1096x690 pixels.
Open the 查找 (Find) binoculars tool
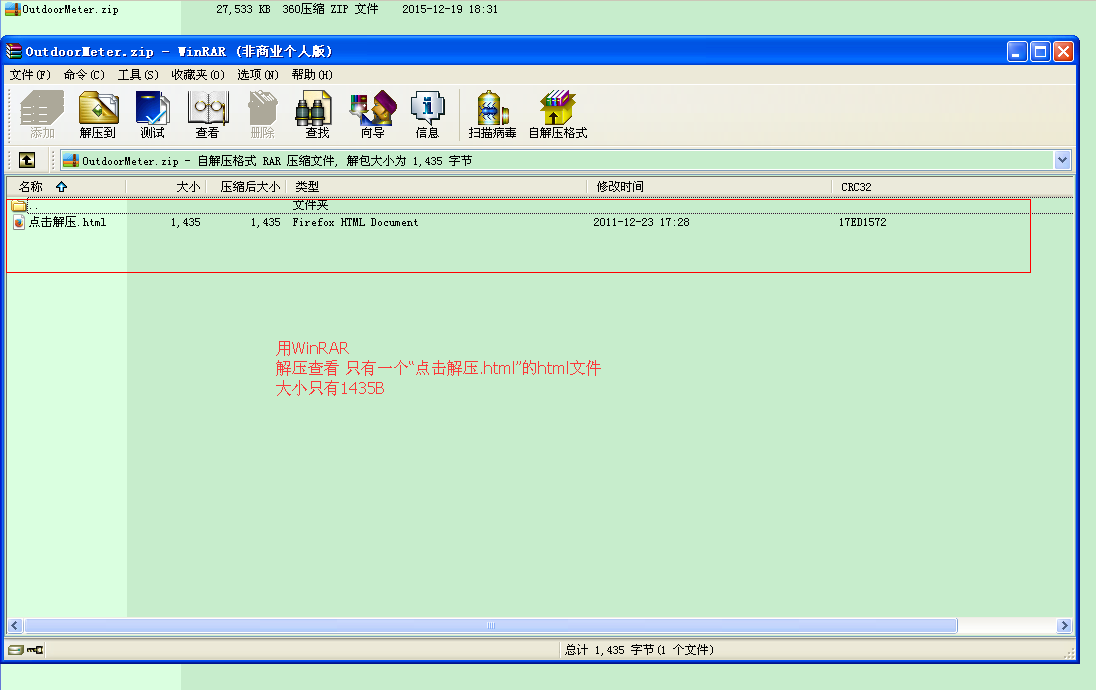tap(315, 115)
